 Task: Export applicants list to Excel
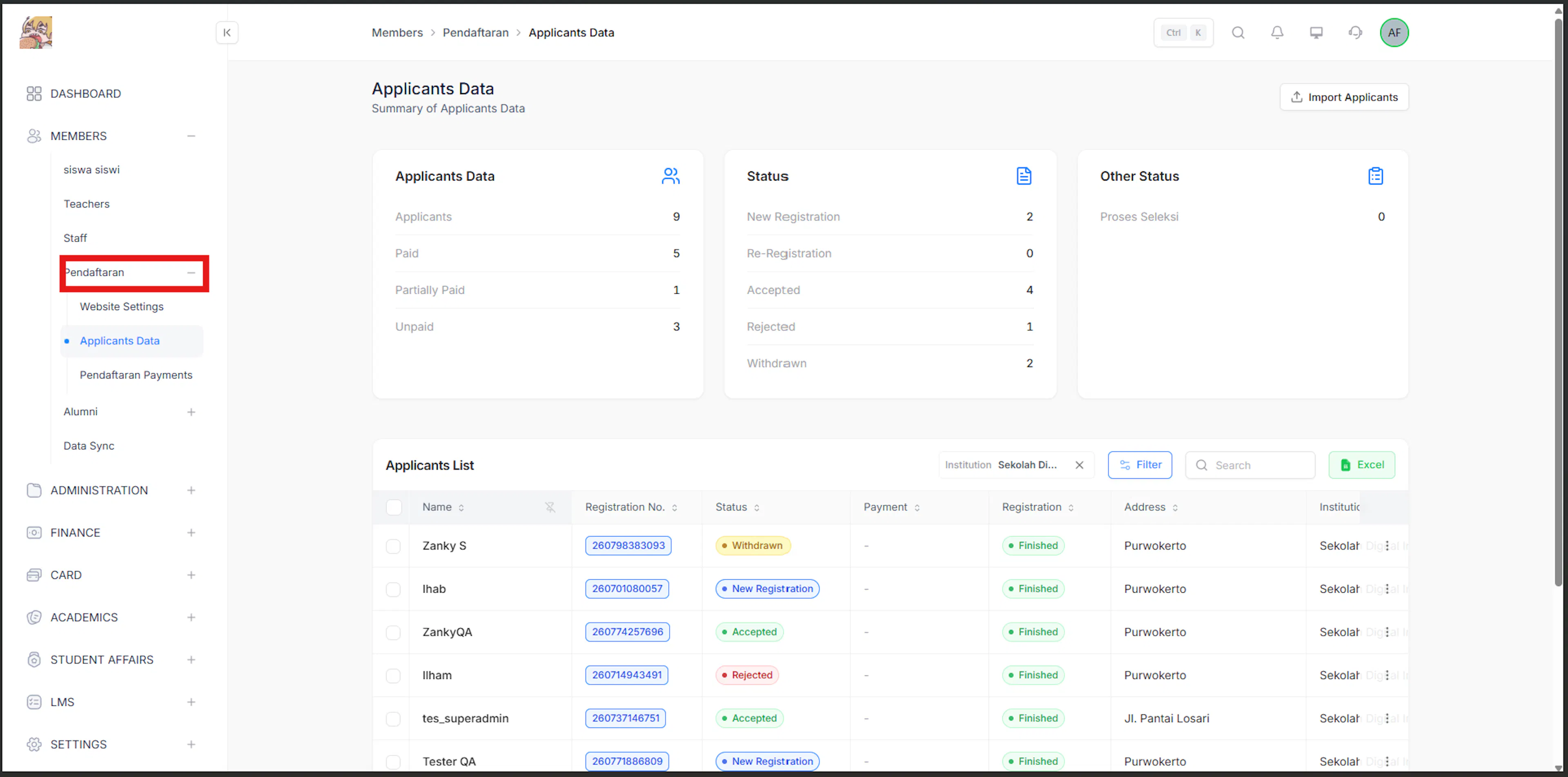tap(1362, 465)
